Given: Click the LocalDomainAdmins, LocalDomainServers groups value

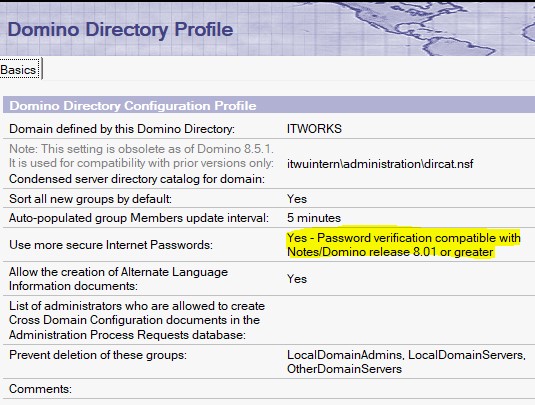Looking at the screenshot, I should [406, 362].
